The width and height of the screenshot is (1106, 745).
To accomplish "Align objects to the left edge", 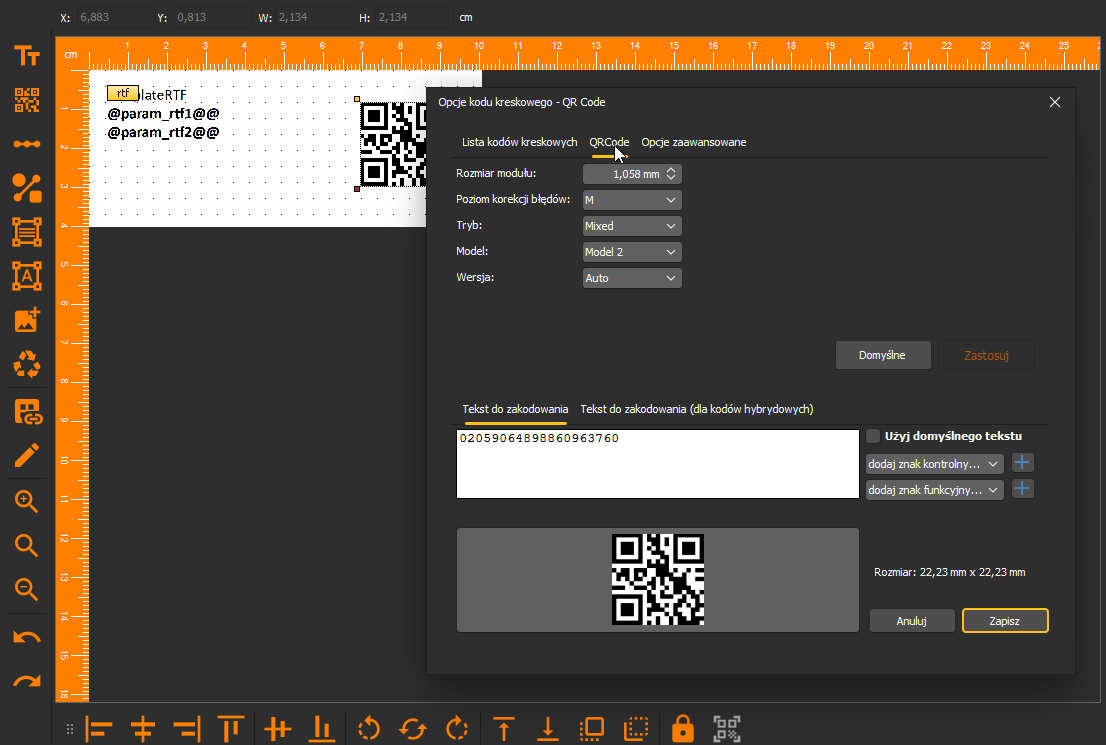I will coord(99,729).
